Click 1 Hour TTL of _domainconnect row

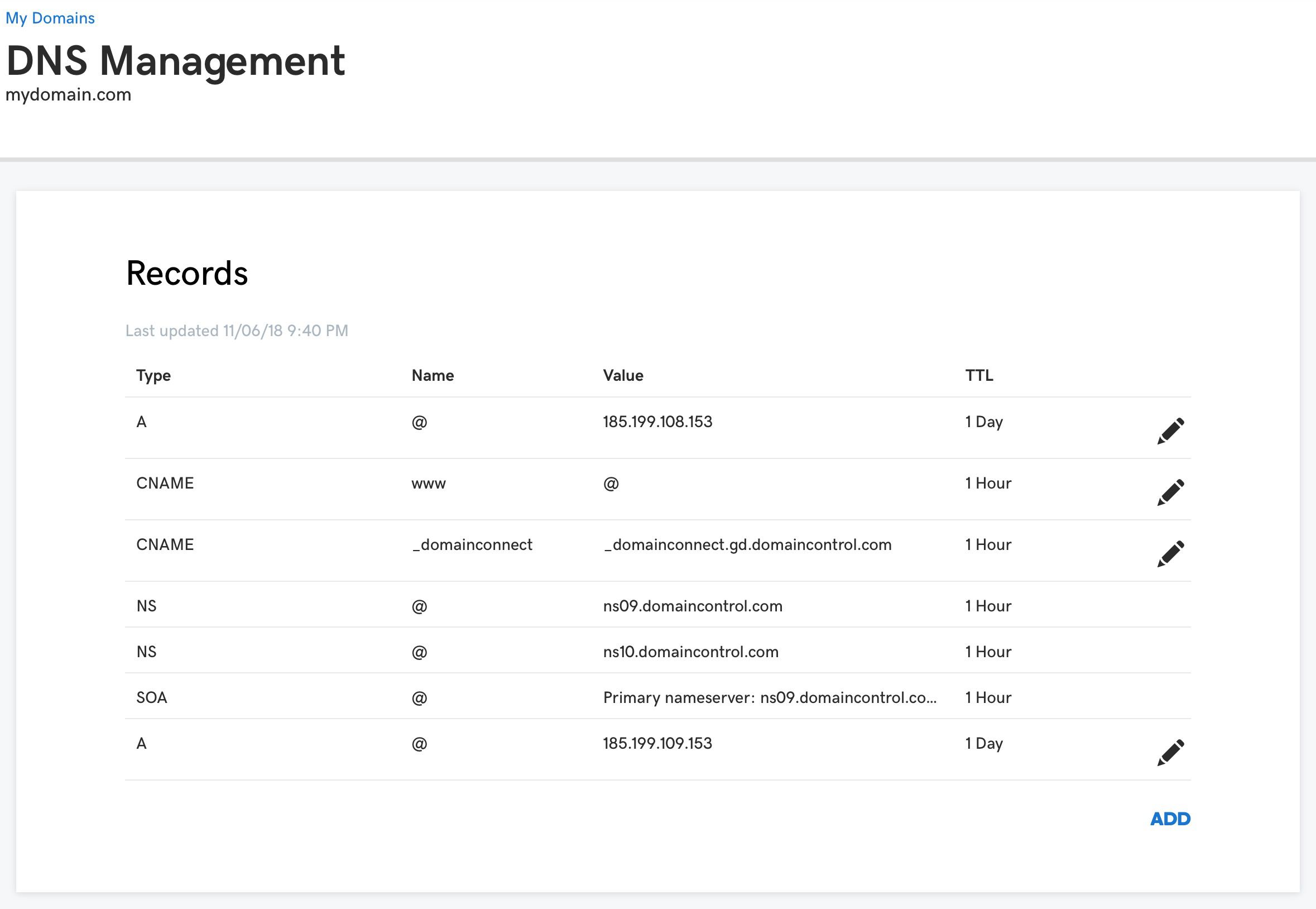click(x=988, y=545)
